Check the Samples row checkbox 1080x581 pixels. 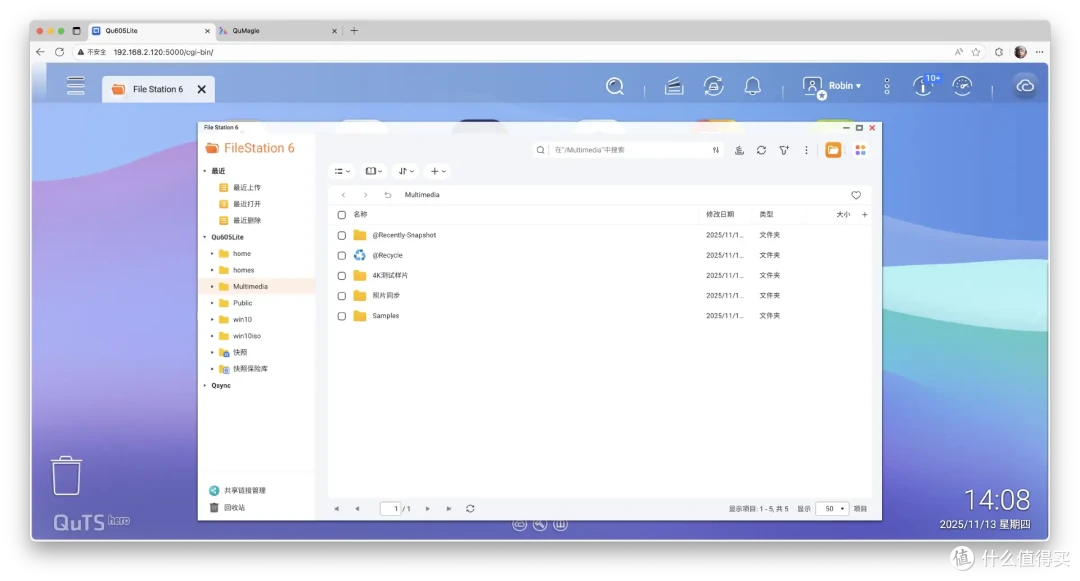342,316
